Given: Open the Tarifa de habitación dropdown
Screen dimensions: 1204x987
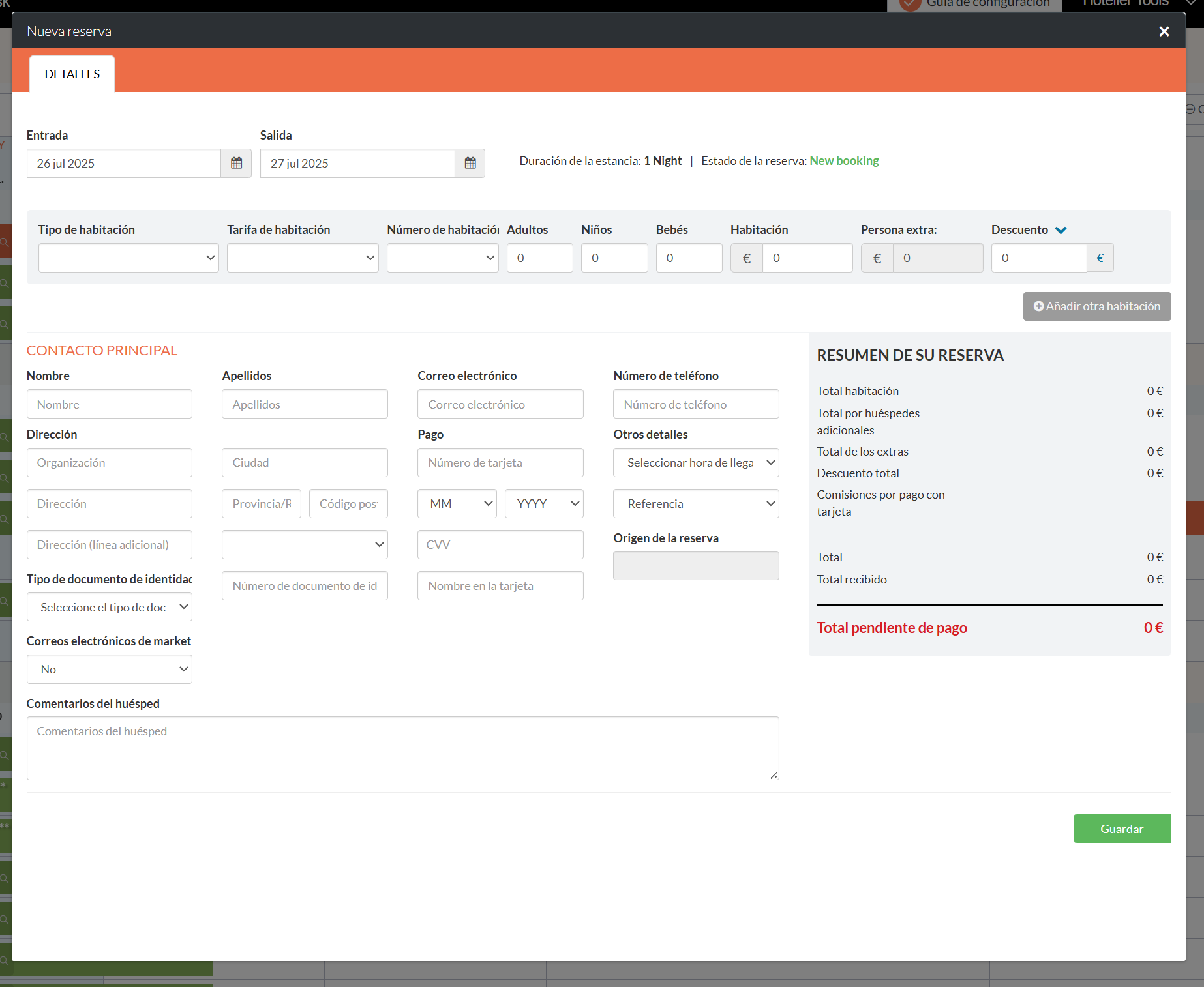Looking at the screenshot, I should point(303,258).
